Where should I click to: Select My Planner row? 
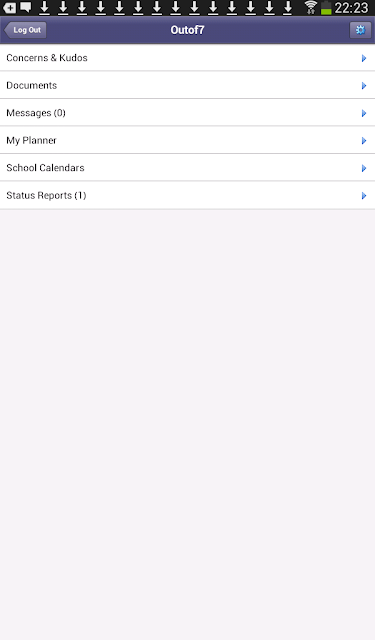[x=187, y=140]
